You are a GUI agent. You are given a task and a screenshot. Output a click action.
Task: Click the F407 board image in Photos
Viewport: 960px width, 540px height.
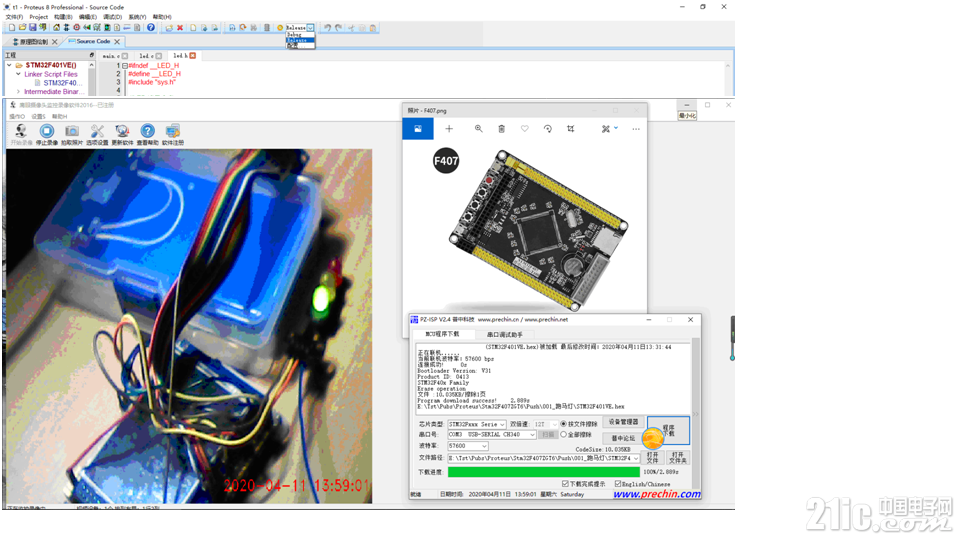pos(538,231)
